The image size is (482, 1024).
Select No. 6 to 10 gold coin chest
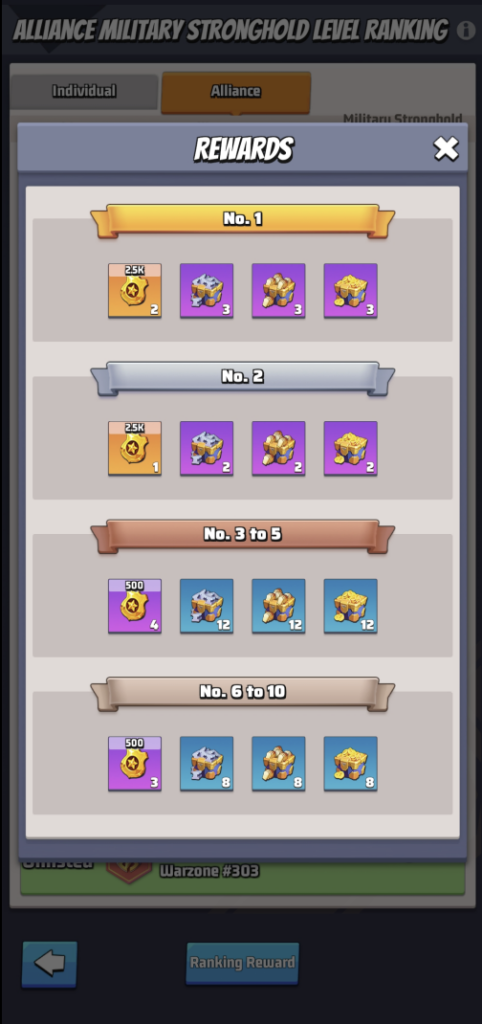(350, 763)
